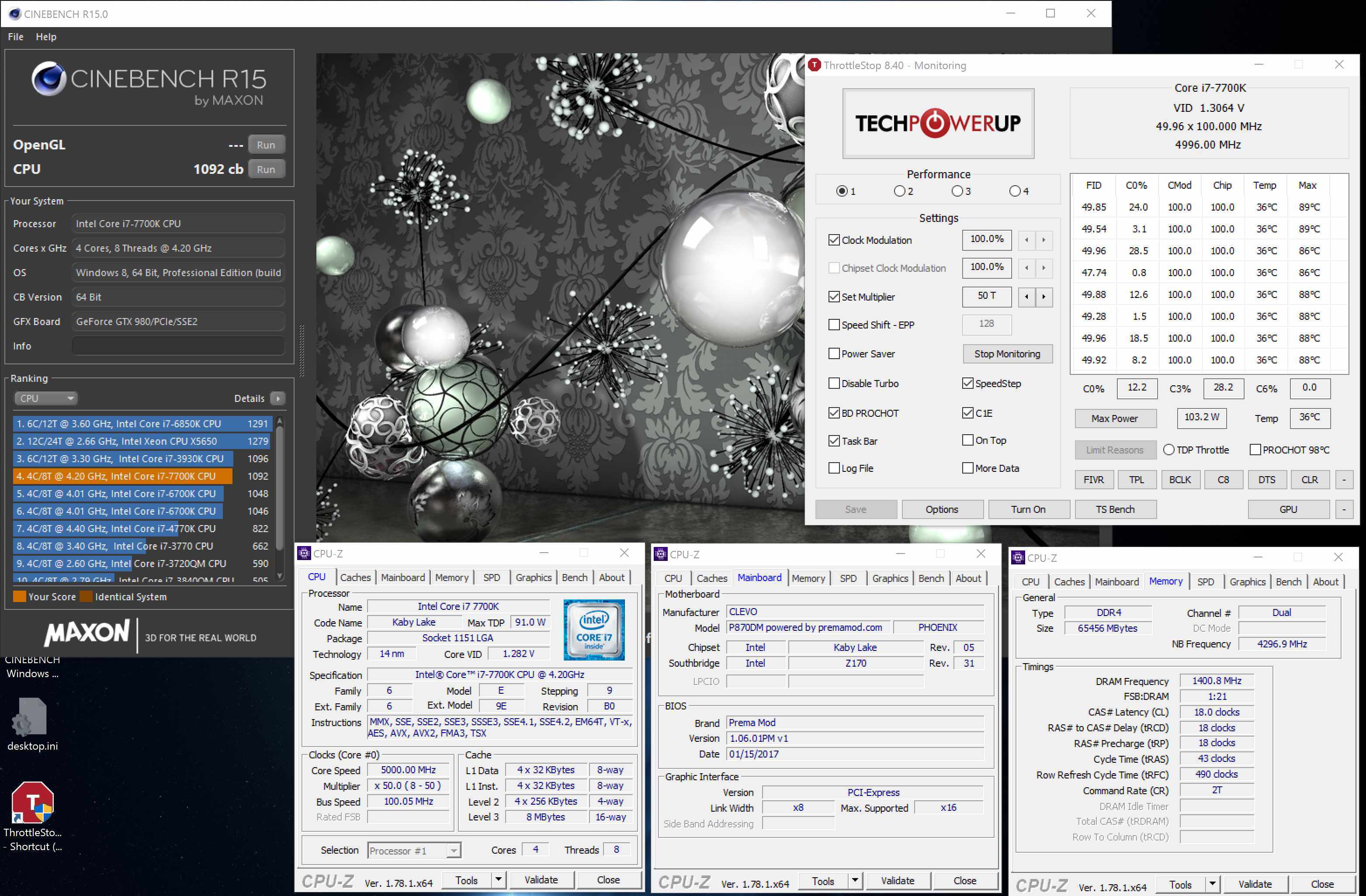This screenshot has height=896, width=1366.
Task: Click the Ranking Details arrow icon
Action: coord(278,398)
